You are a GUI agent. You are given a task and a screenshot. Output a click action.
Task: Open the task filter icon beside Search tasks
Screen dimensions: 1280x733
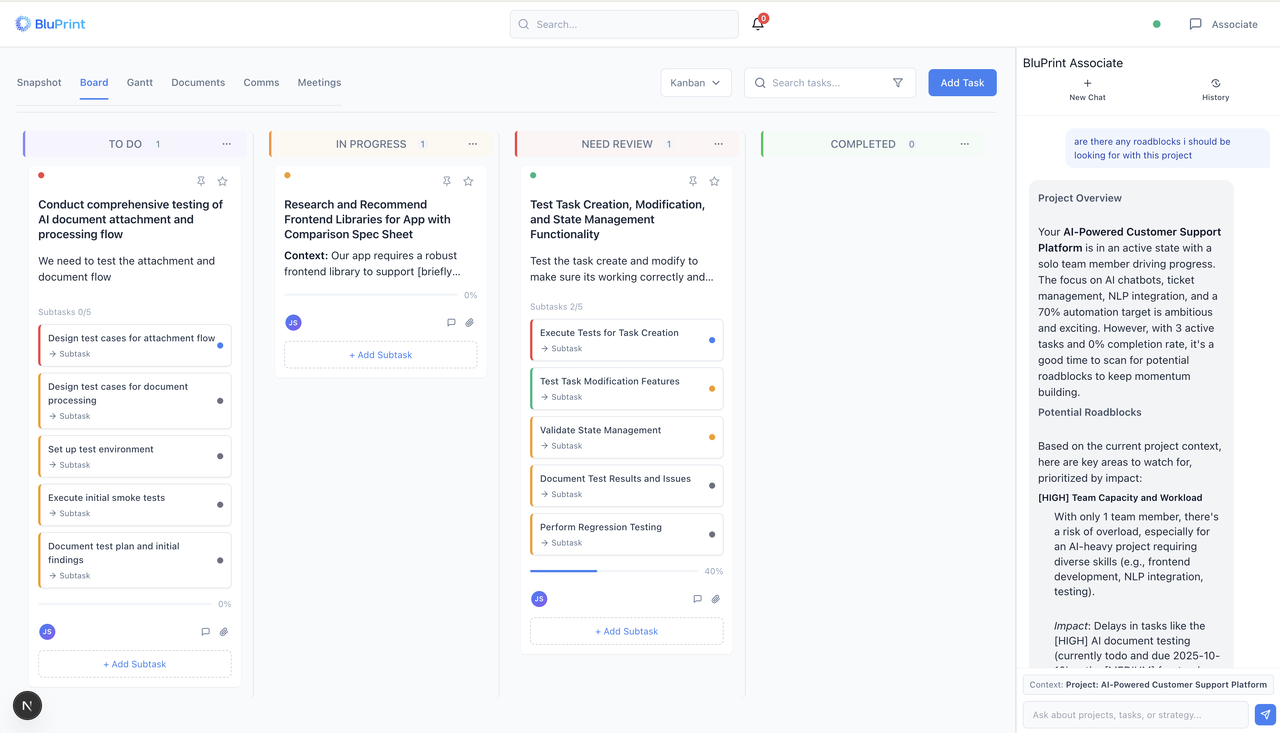[899, 82]
